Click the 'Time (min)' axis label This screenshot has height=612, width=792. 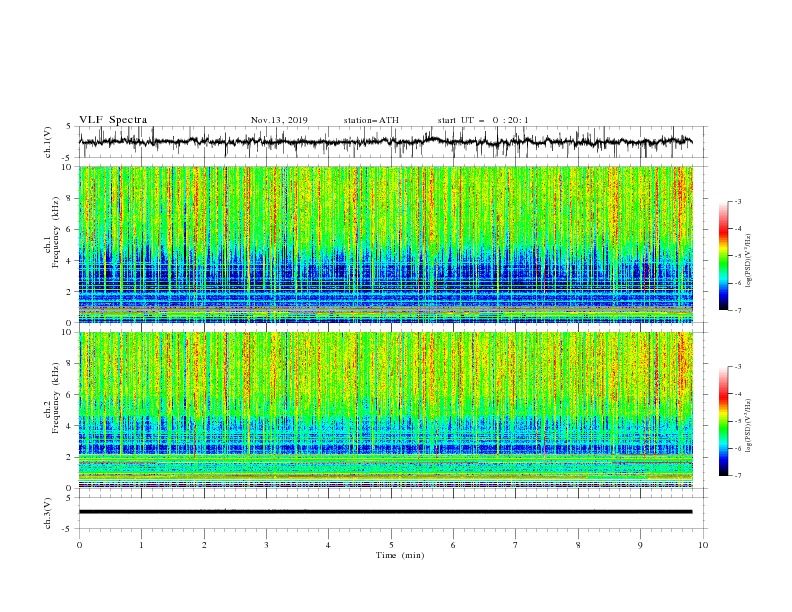(x=400, y=555)
